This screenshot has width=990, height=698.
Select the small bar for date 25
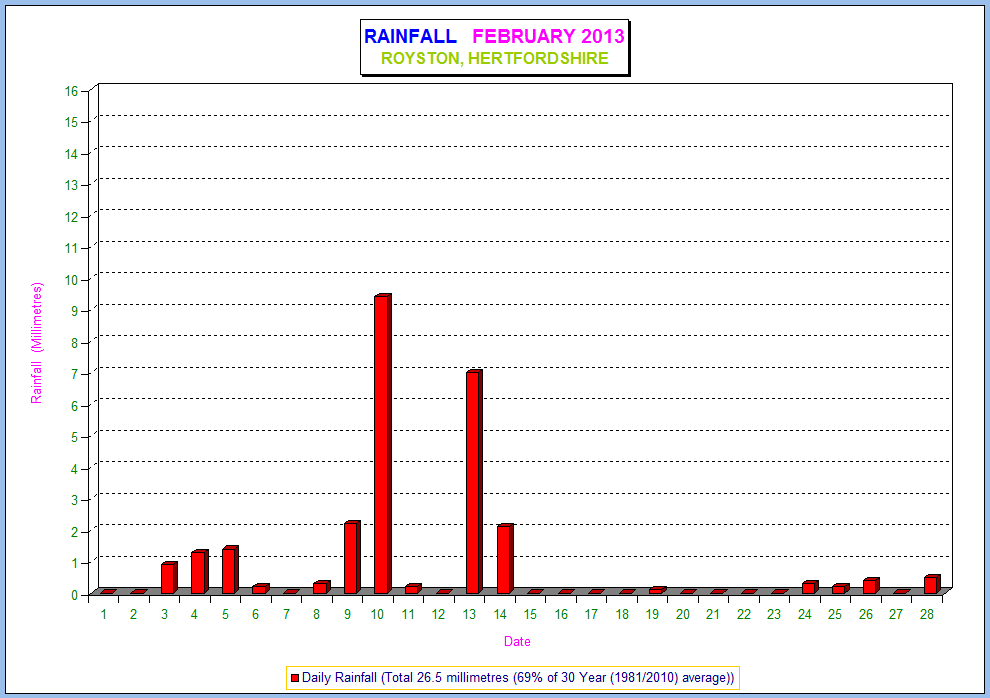tap(840, 589)
